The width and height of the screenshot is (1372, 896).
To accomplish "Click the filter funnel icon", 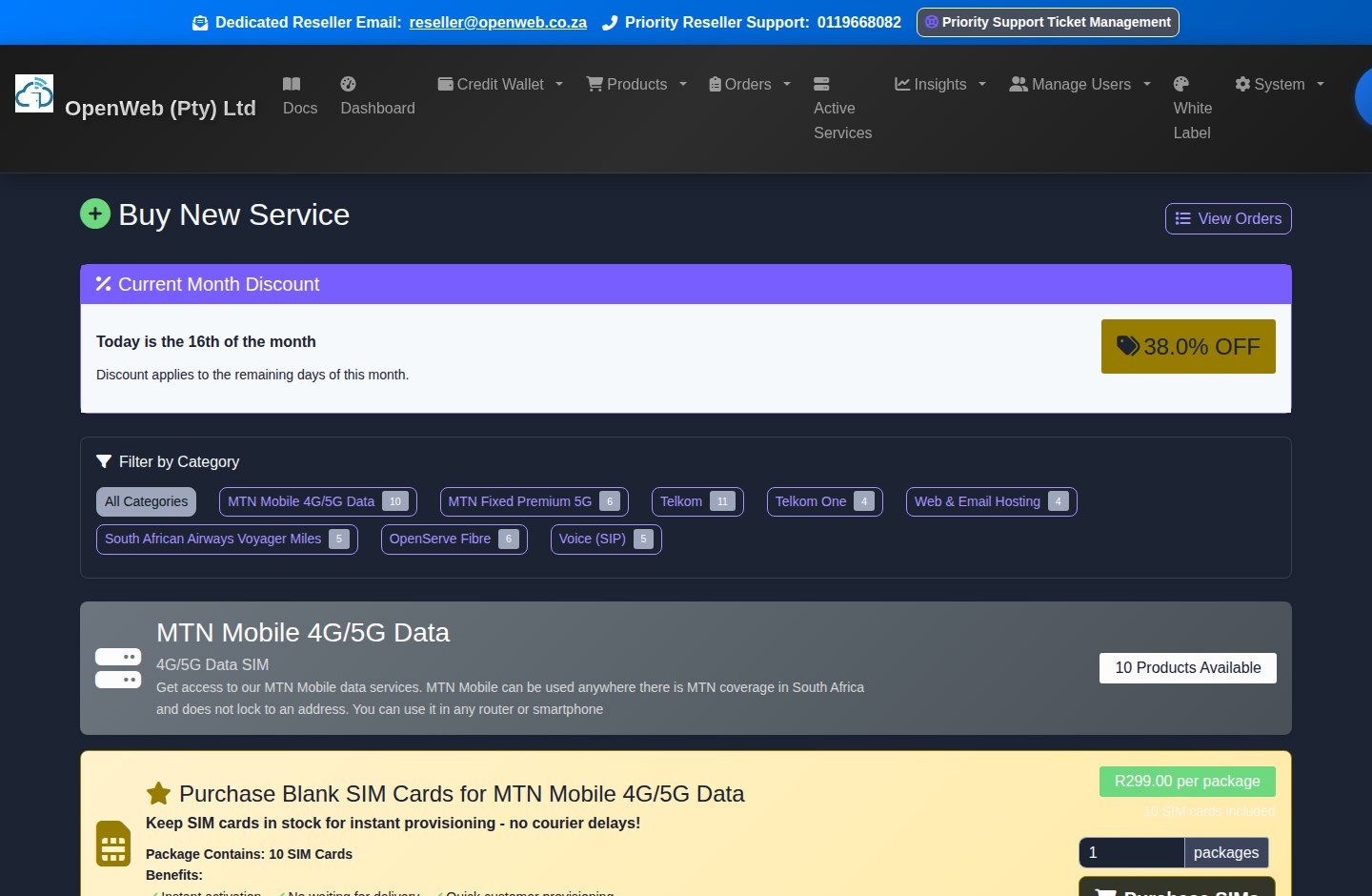I will [104, 461].
